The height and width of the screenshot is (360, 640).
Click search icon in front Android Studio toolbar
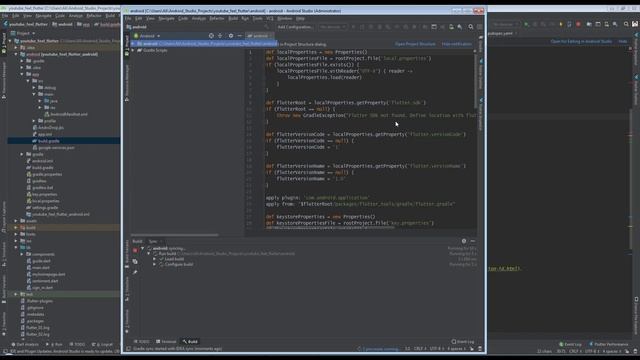(471, 27)
